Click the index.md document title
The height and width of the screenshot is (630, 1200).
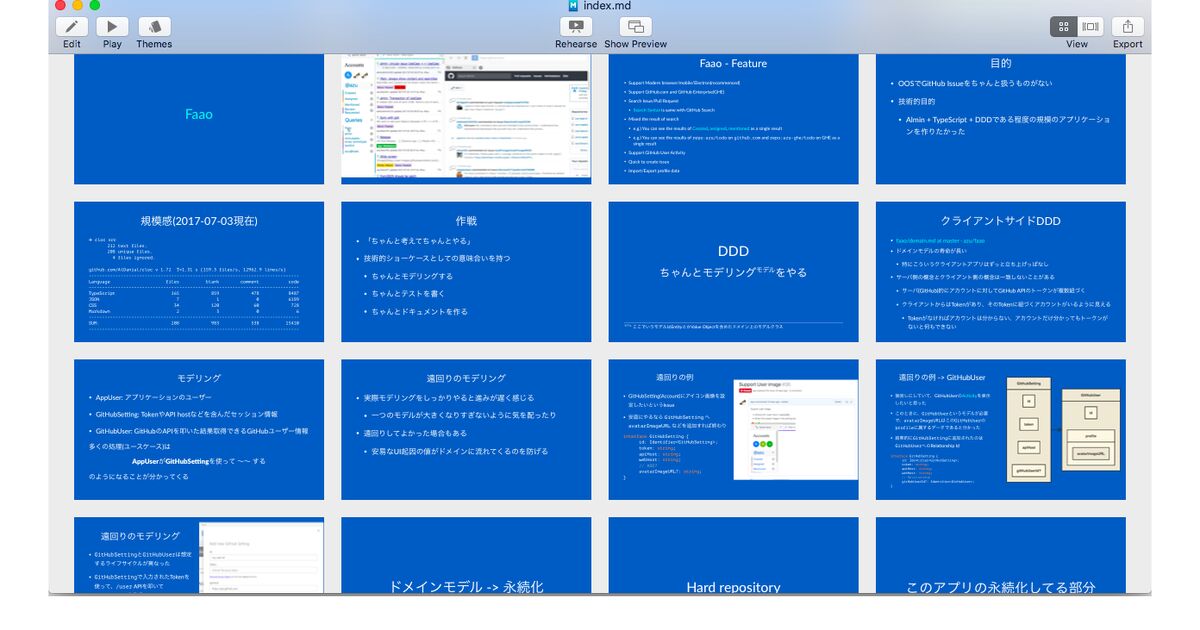click(609, 6)
